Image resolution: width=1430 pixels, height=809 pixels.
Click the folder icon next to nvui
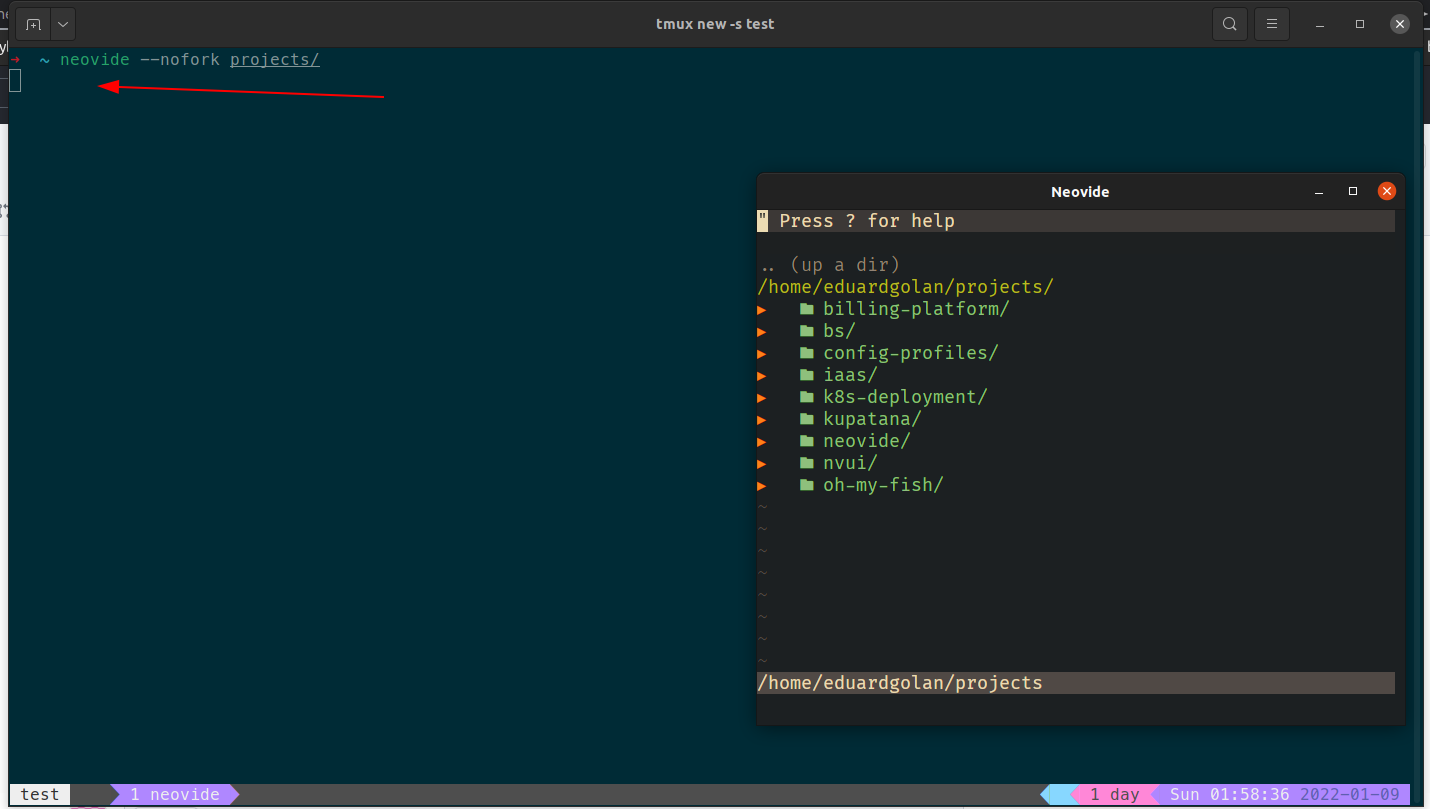806,462
